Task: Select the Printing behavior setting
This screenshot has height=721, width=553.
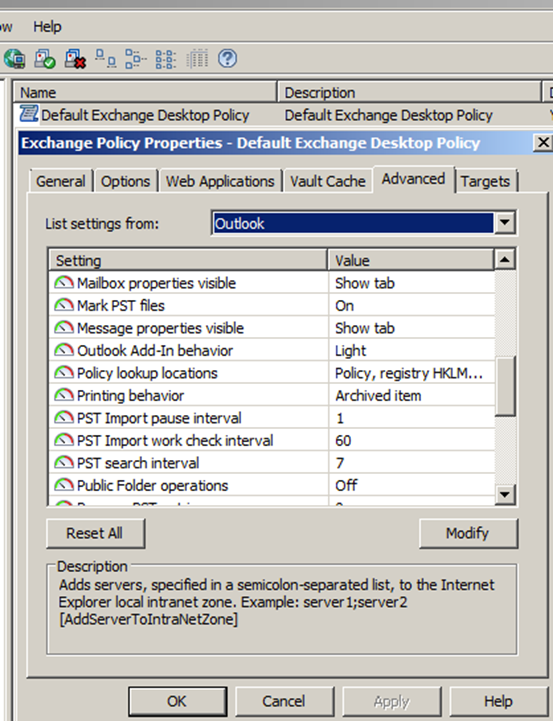Action: click(x=272, y=395)
